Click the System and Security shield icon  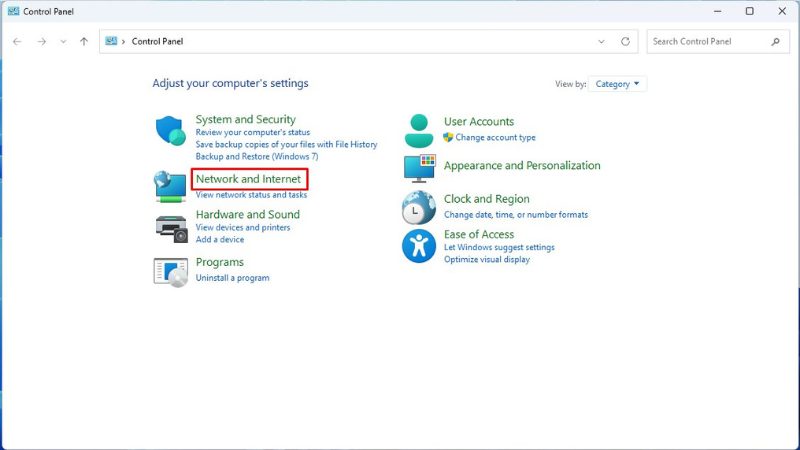tap(170, 131)
